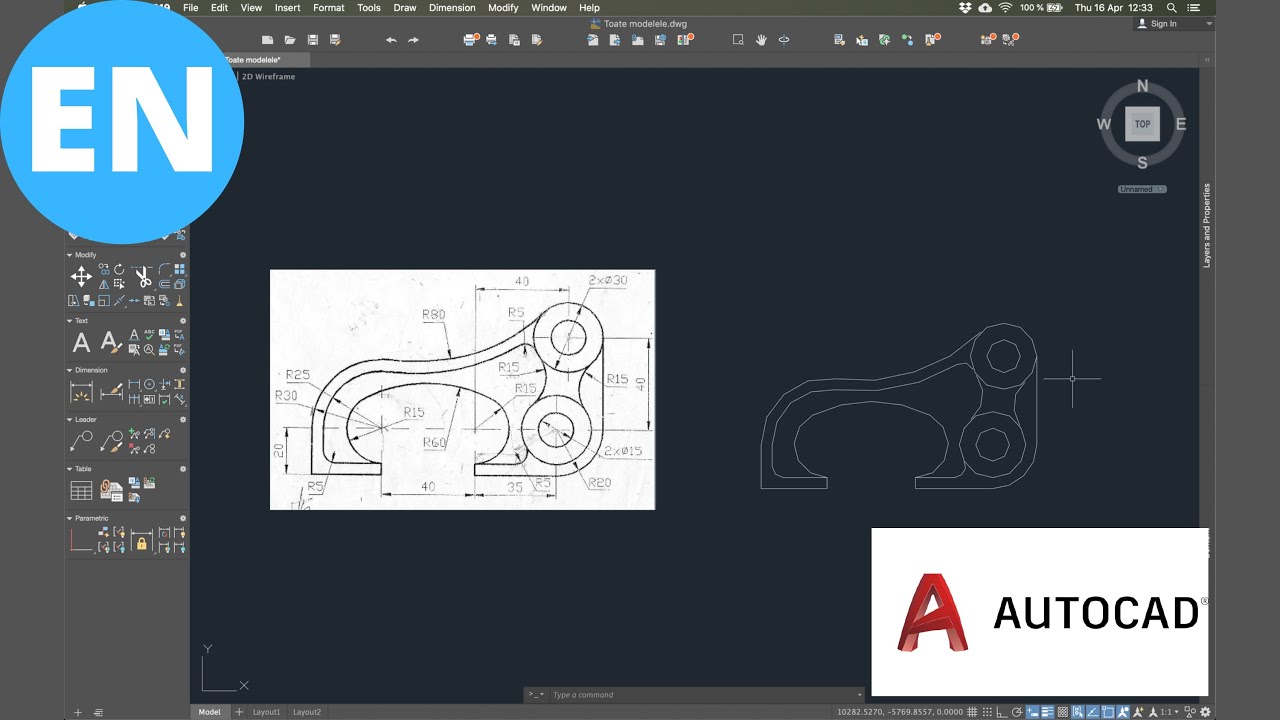Open the Draw menu
The width and height of the screenshot is (1280, 720).
click(x=405, y=7)
